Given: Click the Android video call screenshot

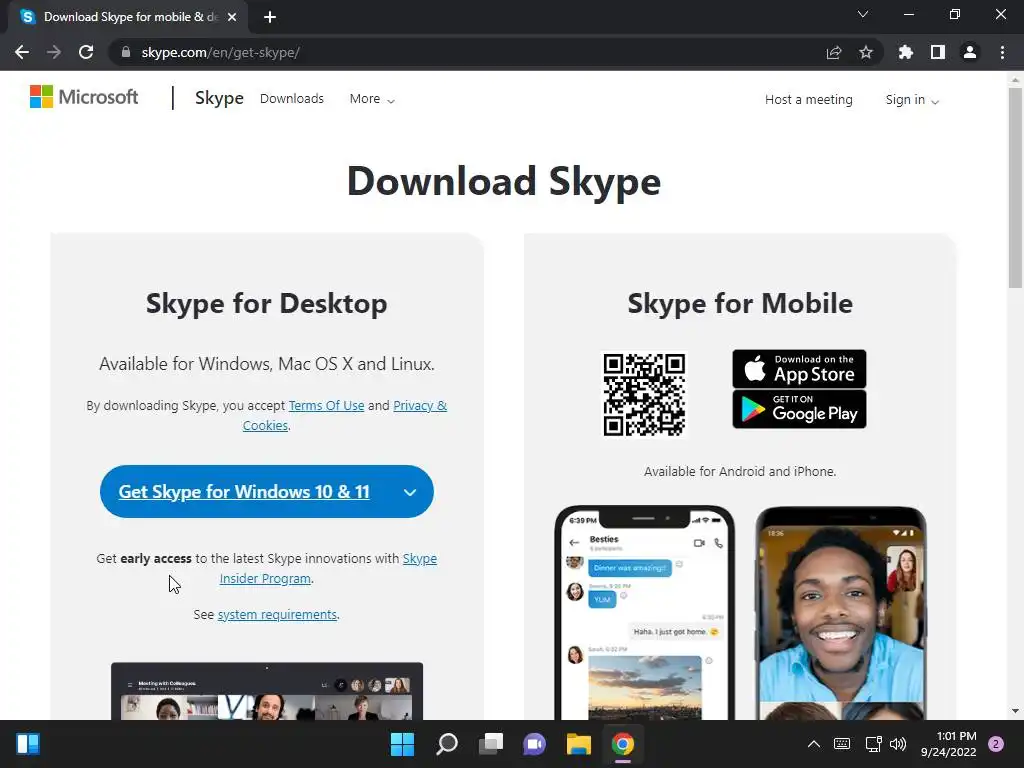Looking at the screenshot, I should click(x=841, y=612).
